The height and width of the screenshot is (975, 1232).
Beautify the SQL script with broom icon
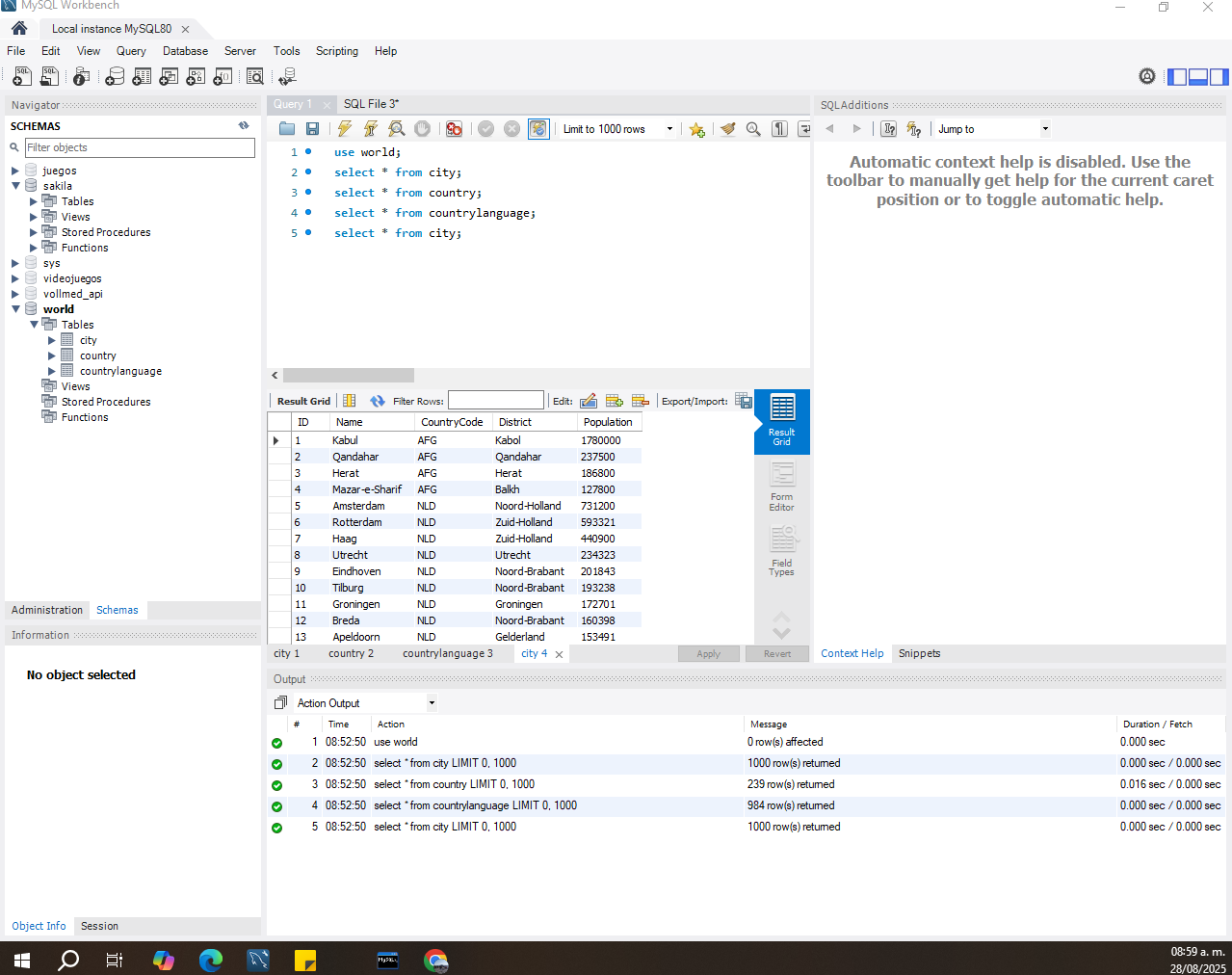coord(727,129)
